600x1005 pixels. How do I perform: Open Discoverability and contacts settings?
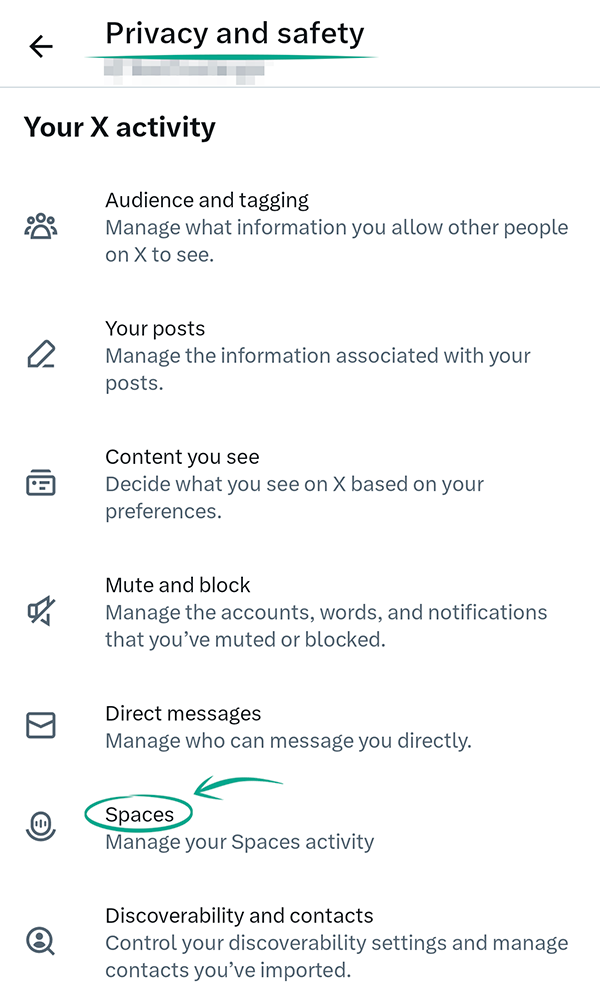pyautogui.click(x=239, y=915)
